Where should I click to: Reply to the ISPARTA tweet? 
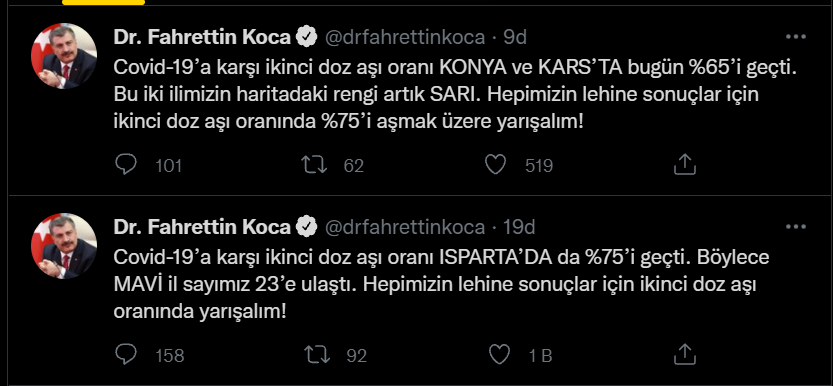coord(126,354)
